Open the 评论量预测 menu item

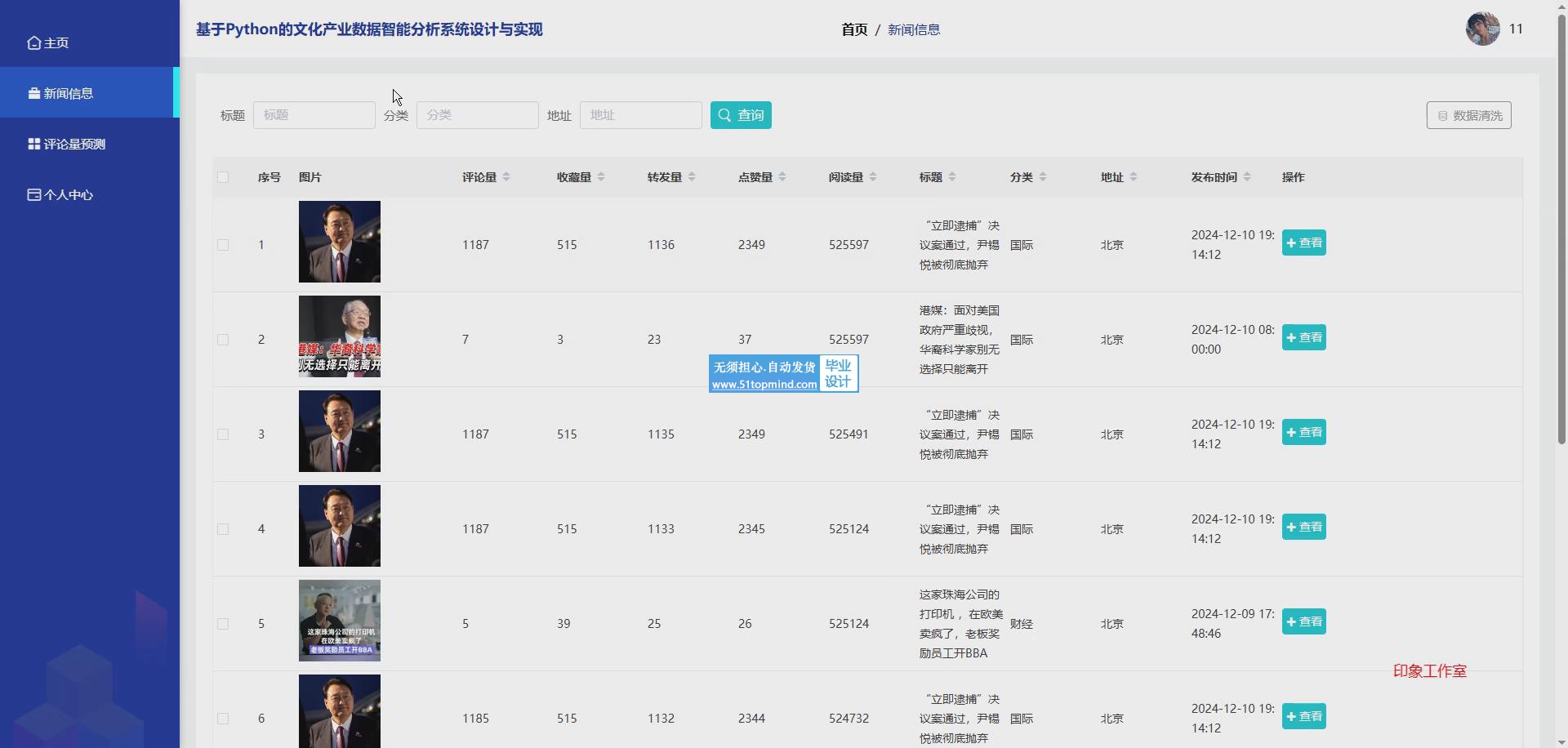74,145
